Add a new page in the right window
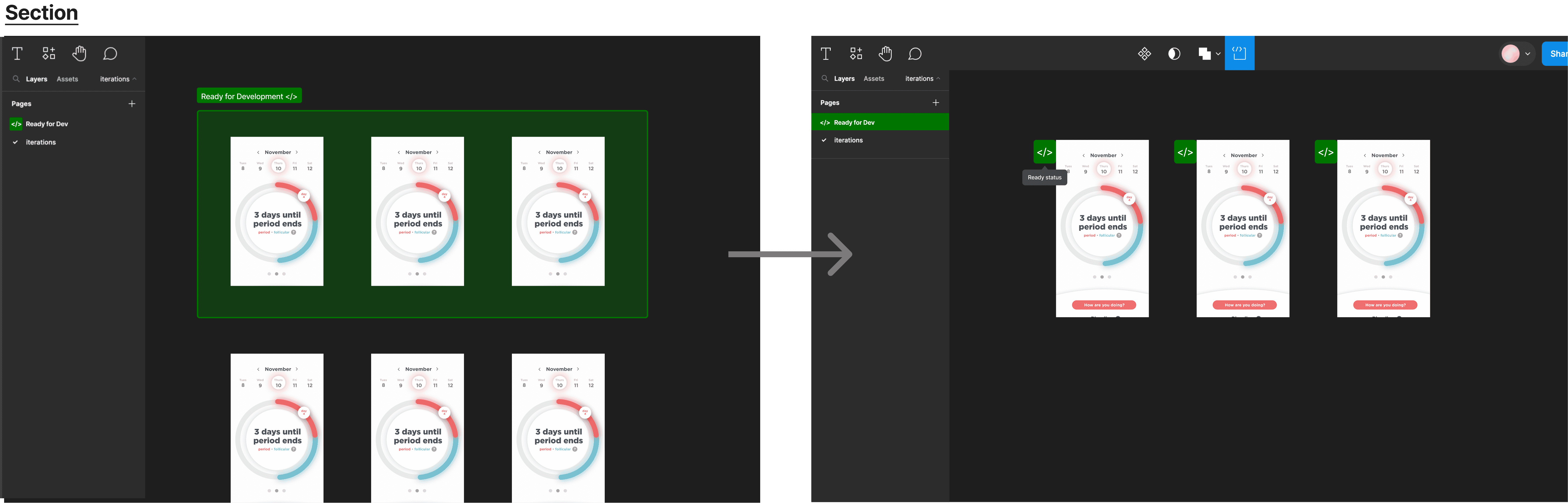 pos(936,102)
